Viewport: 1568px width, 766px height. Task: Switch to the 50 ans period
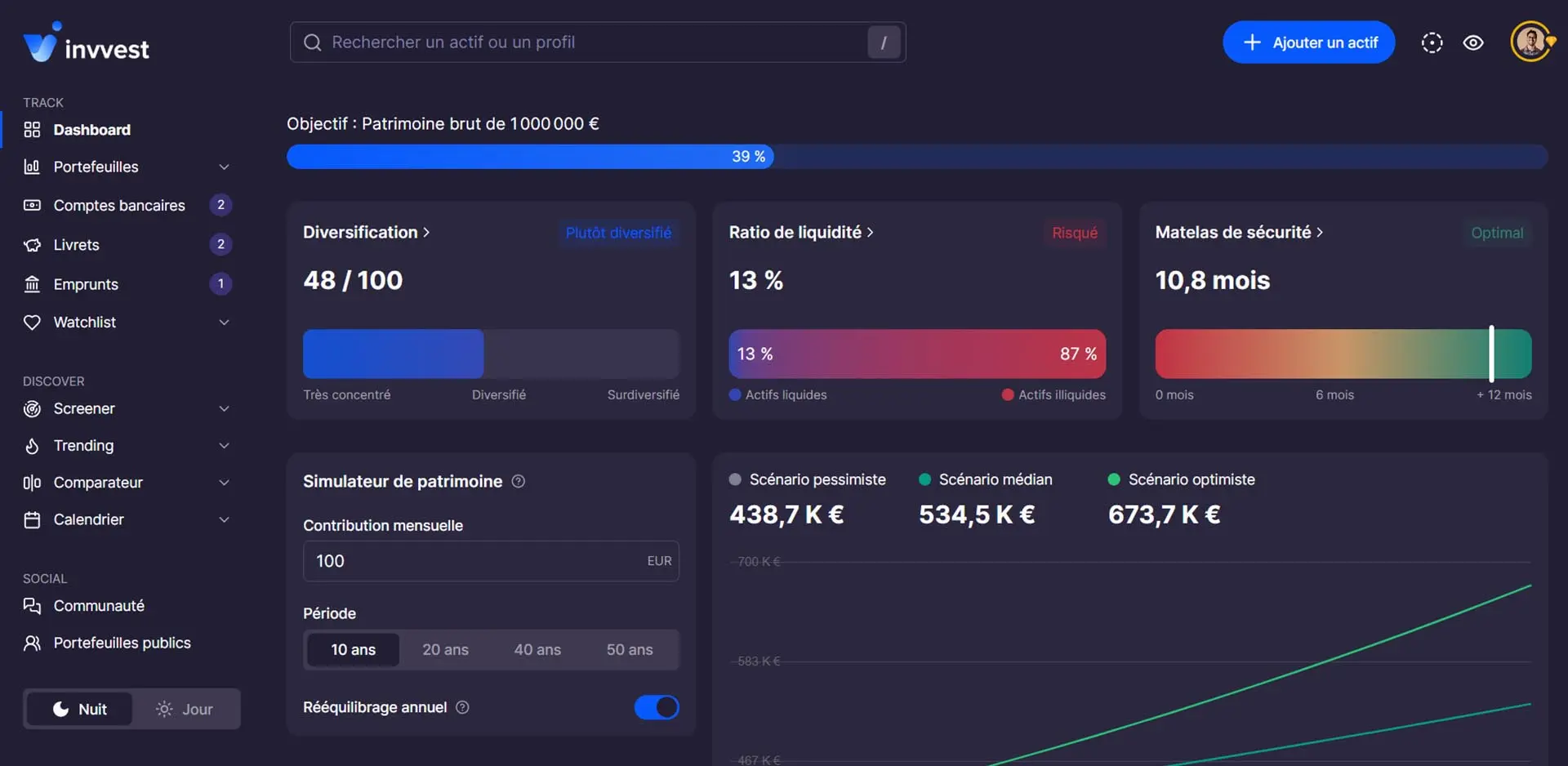[x=629, y=649]
